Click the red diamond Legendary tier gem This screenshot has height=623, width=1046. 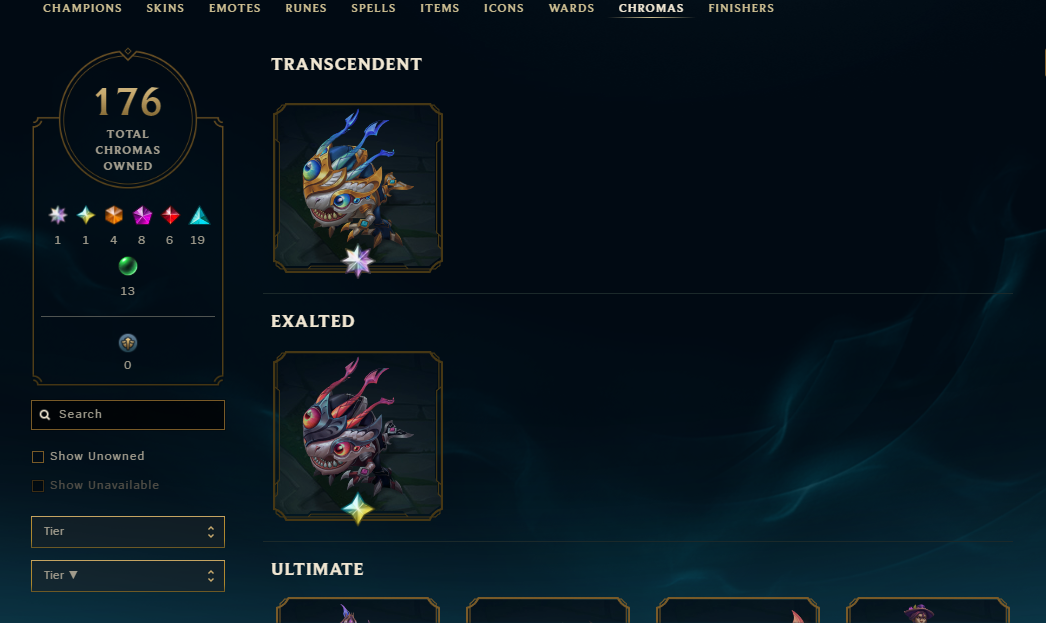click(170, 215)
